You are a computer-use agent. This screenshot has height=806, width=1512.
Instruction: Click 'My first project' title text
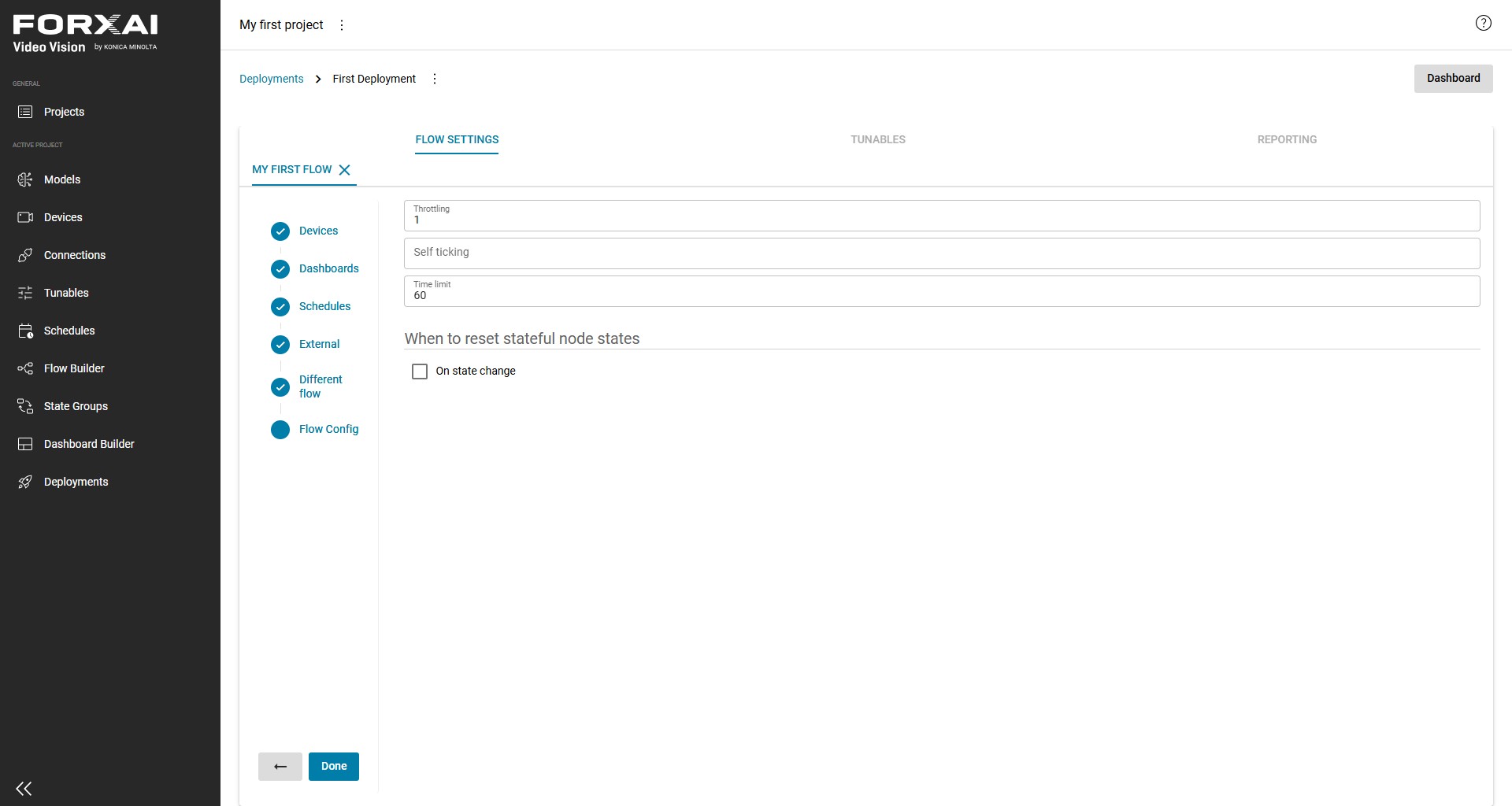[281, 25]
